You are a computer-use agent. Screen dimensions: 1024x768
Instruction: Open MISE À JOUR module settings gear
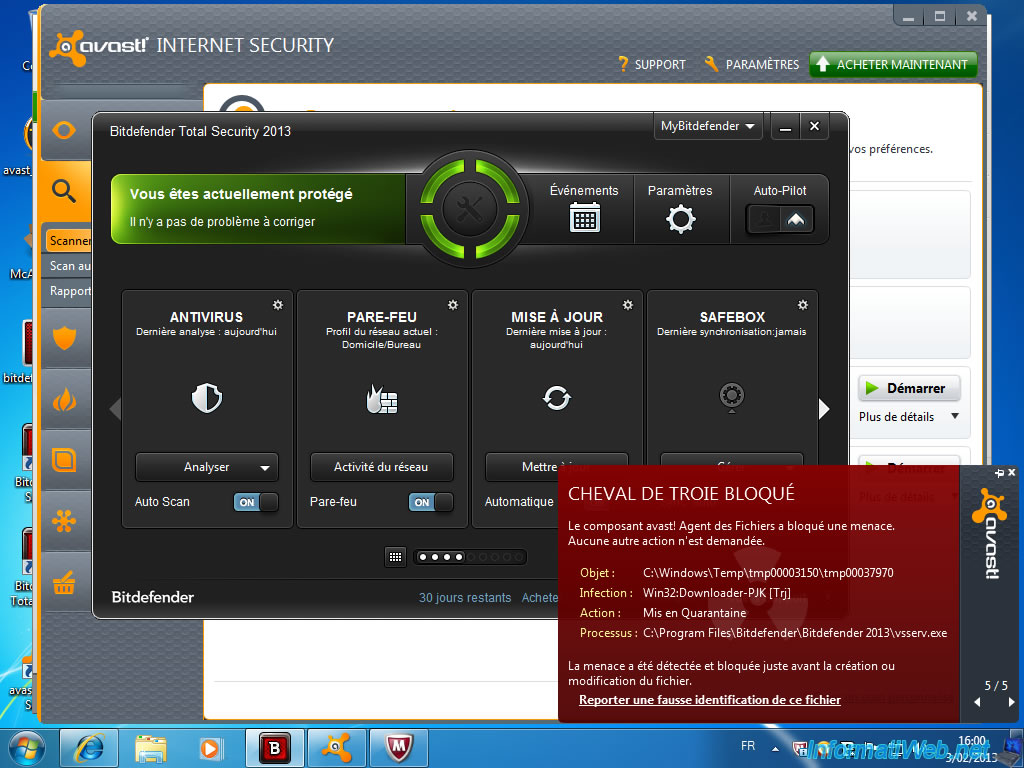point(628,305)
